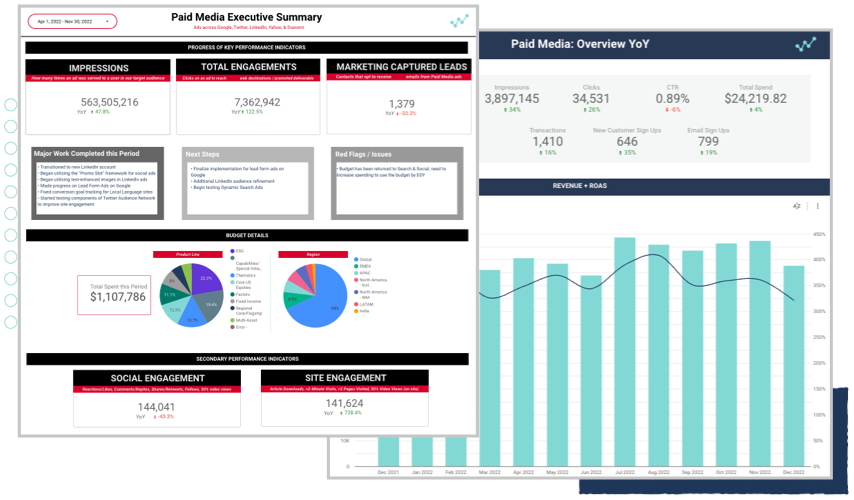Screen dimensions: 854x500
Task: Open the three-dot menu above the Revenue chart
Action: [818, 206]
